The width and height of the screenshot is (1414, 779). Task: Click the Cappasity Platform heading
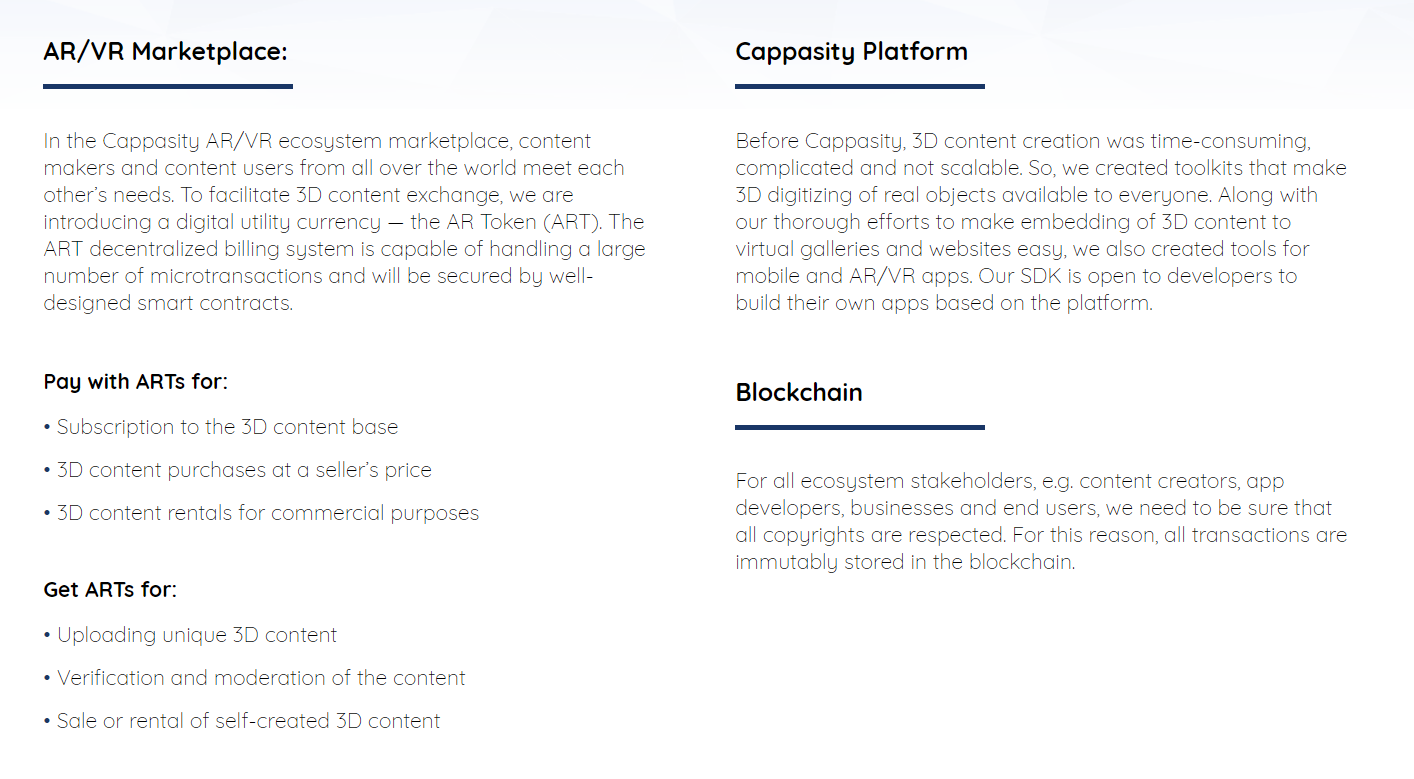pos(851,51)
